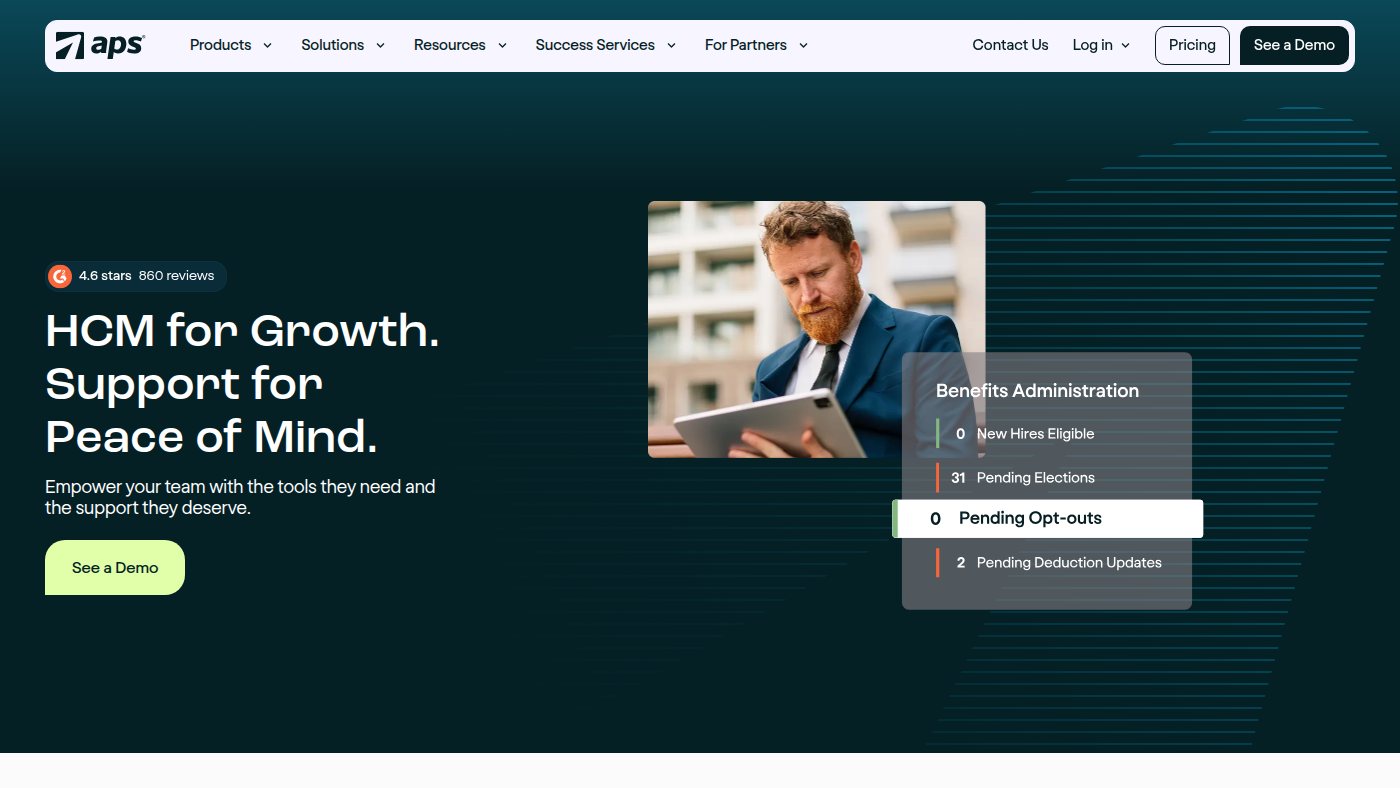Click the G2 orange logo icon
The height and width of the screenshot is (788, 1400).
click(60, 276)
